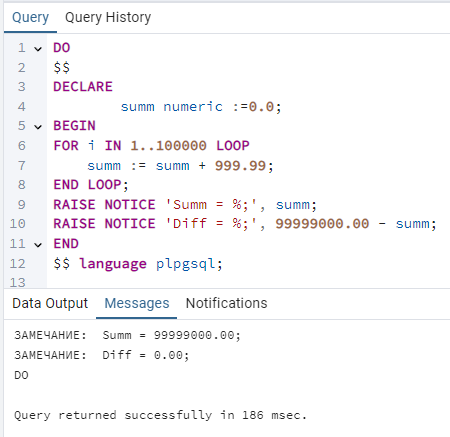
Task: Switch to the Query tab
Action: (x=30, y=17)
